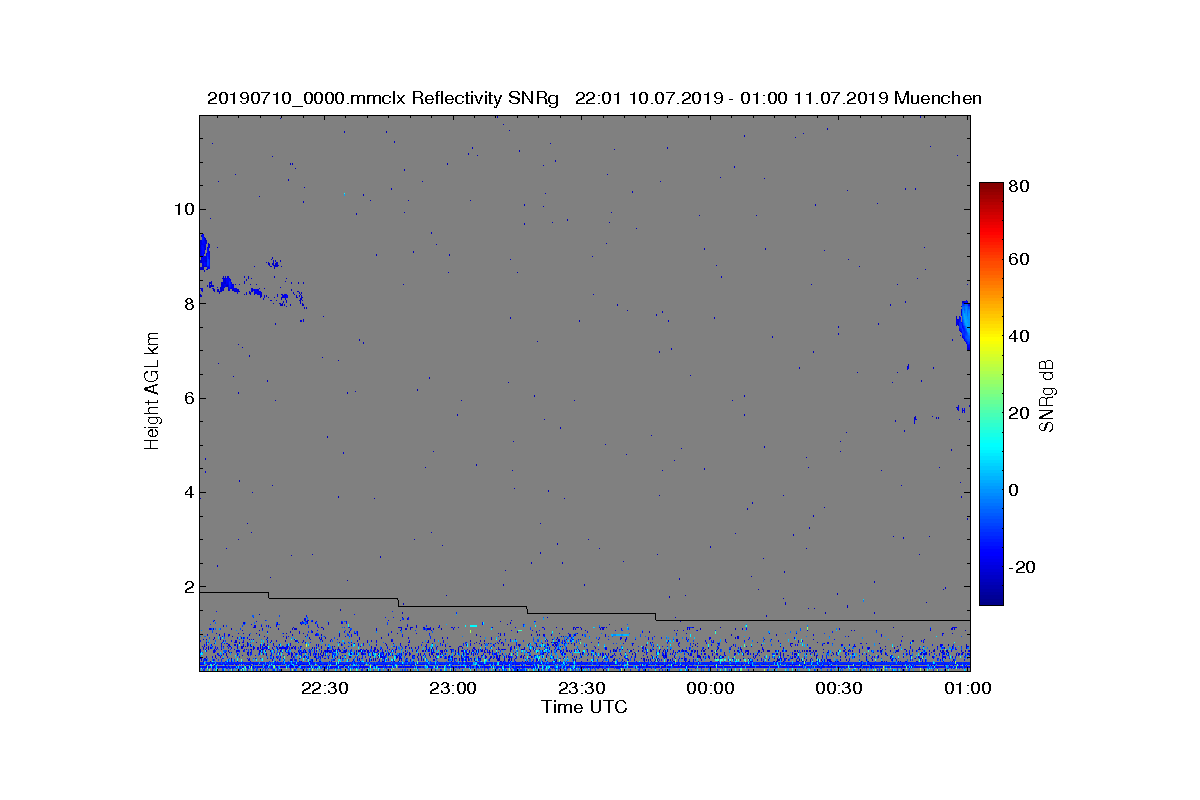Click the 'Time UTC' x-axis label

tap(585, 707)
